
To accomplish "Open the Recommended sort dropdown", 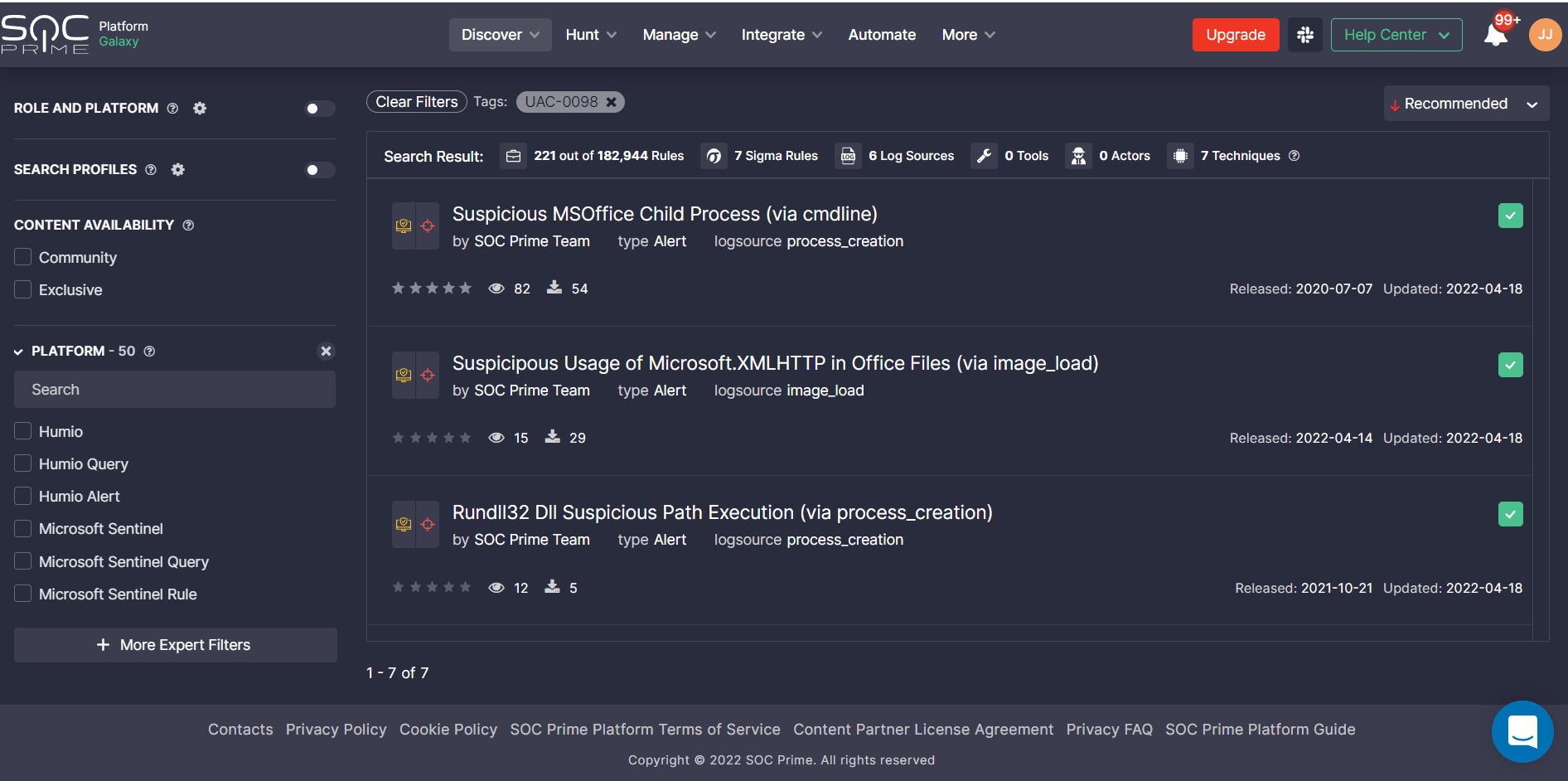I will (1466, 104).
